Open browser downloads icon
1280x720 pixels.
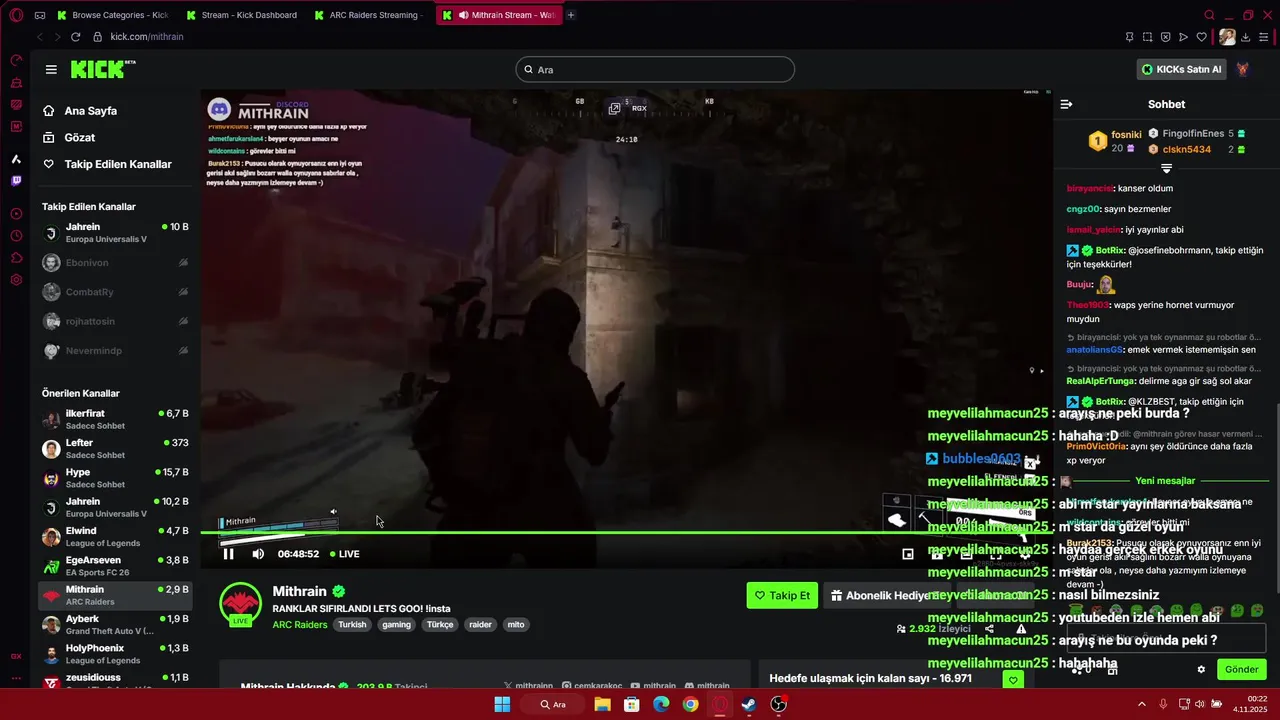(1246, 37)
